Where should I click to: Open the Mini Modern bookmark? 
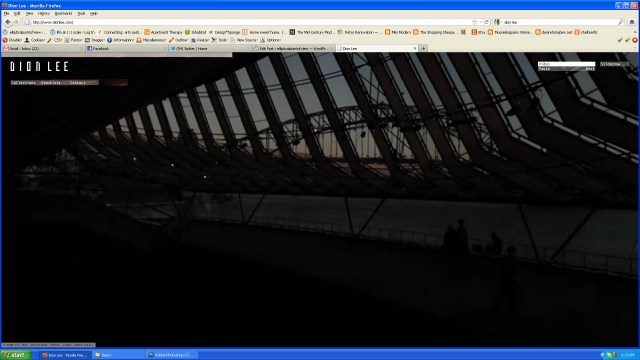398,32
